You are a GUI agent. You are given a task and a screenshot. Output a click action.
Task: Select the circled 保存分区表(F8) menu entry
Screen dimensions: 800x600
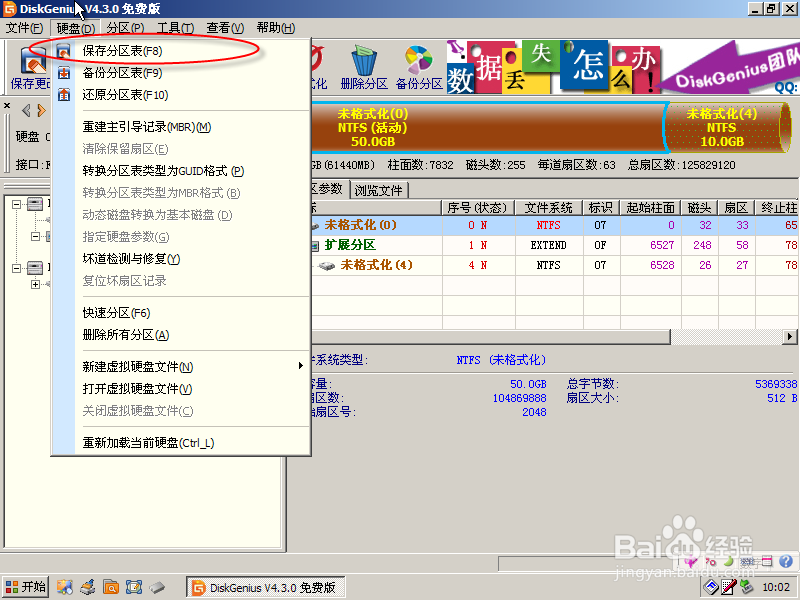pyautogui.click(x=120, y=51)
